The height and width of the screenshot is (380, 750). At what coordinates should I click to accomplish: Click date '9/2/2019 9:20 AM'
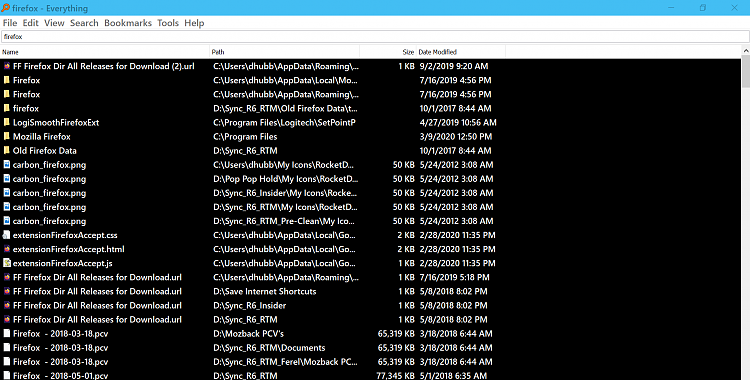pos(453,66)
